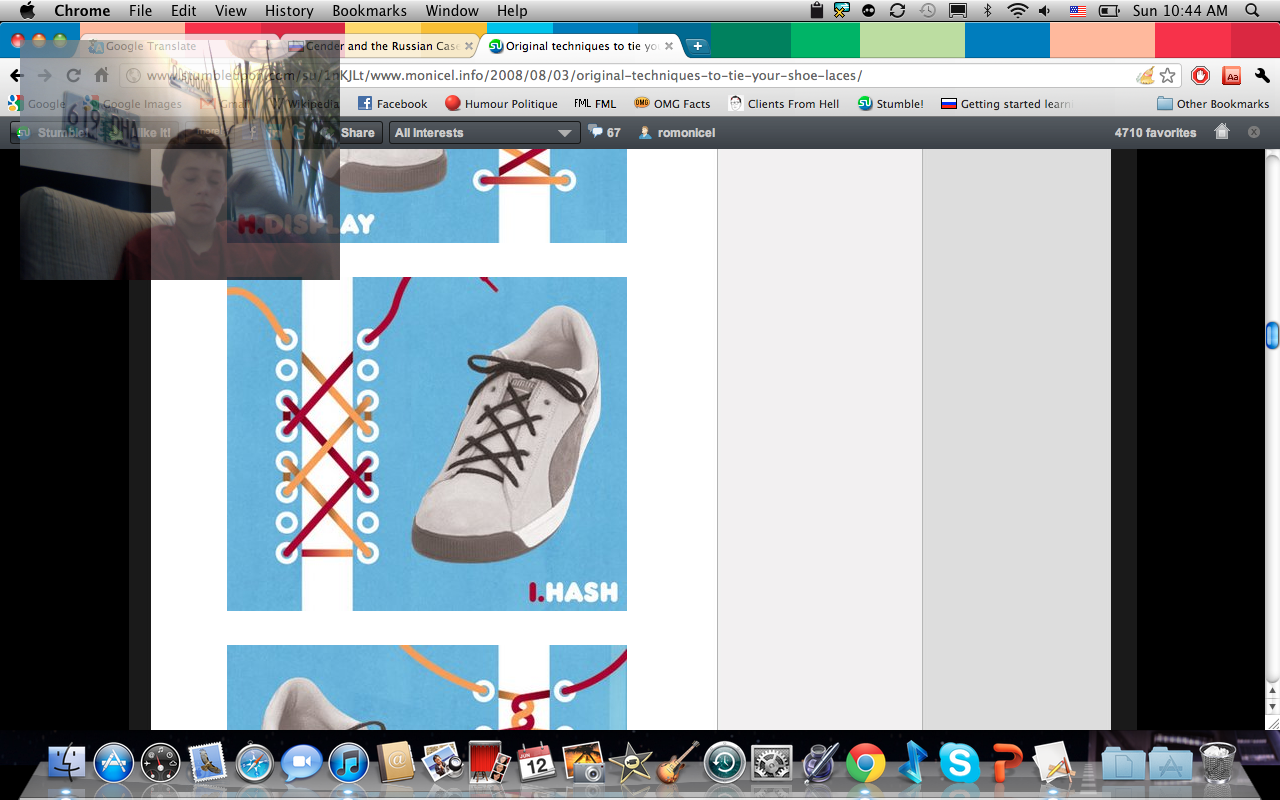Open the File menu
Viewport: 1280px width, 800px height.
click(140, 11)
